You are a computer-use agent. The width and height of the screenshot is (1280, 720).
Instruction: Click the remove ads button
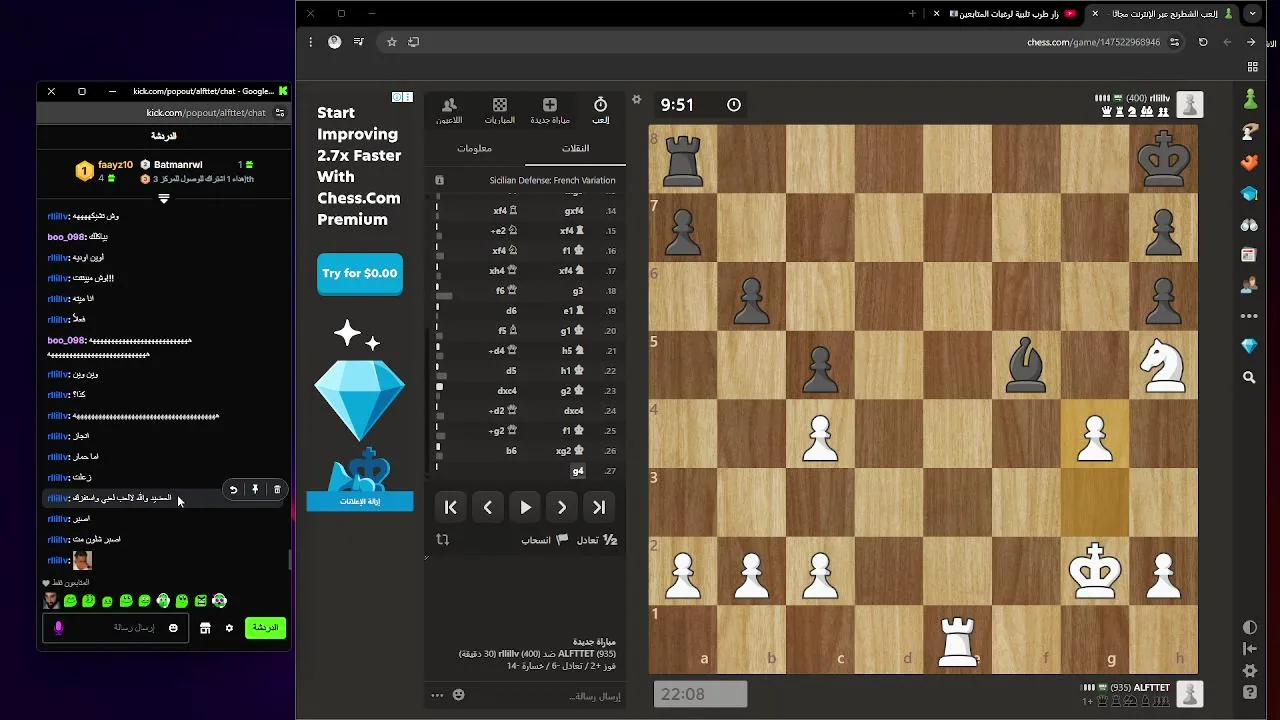pos(360,501)
